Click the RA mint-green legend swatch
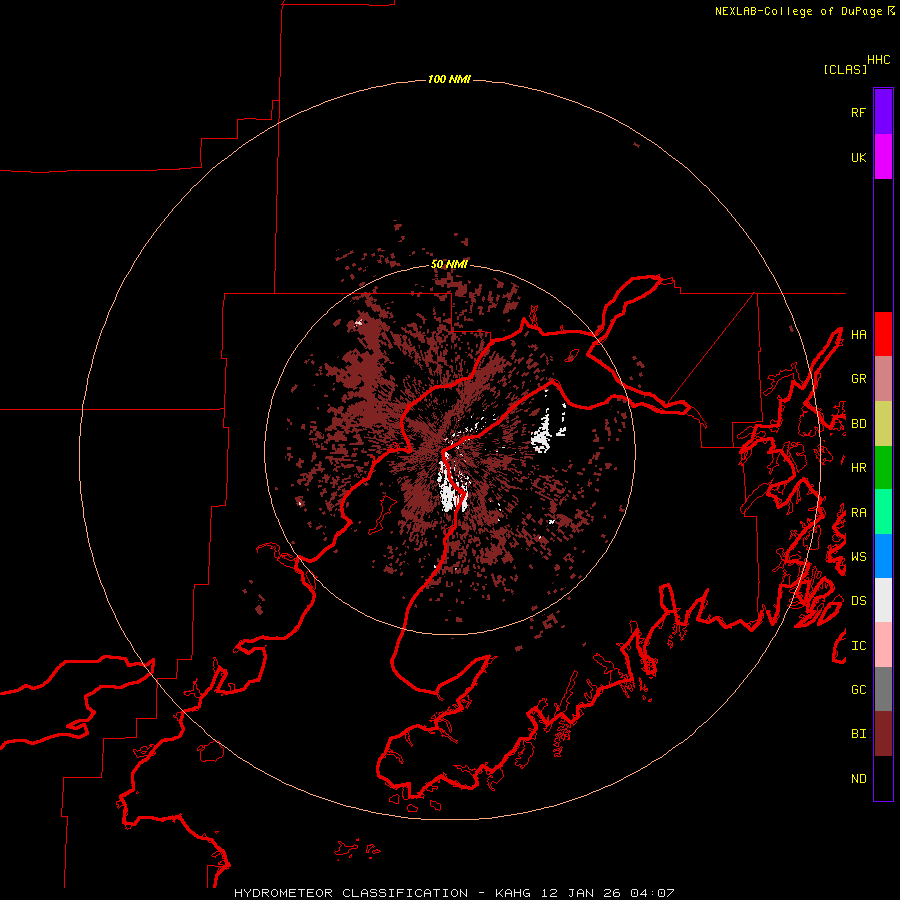Screen dimensions: 900x900 click(x=883, y=512)
